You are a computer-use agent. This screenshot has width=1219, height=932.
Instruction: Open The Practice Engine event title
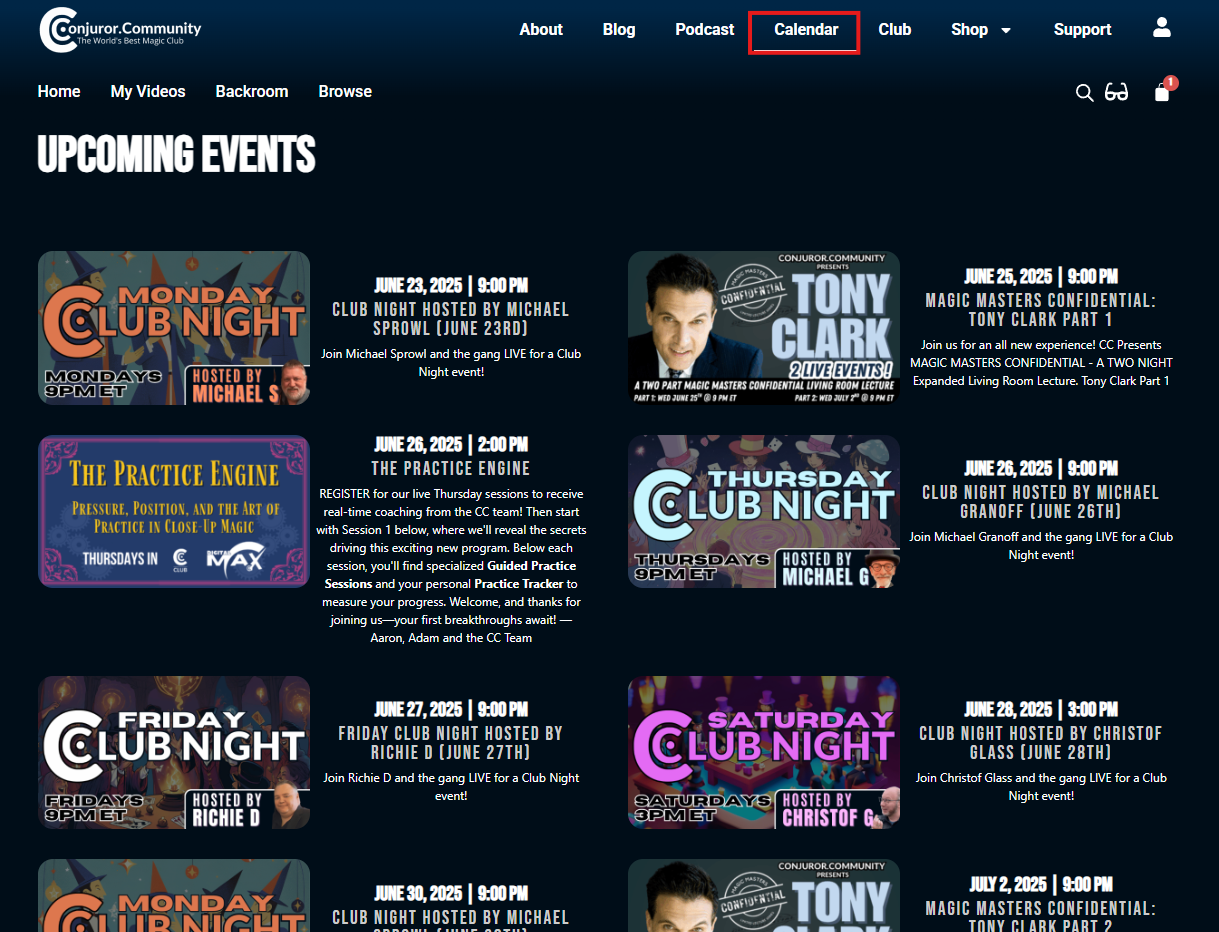[x=451, y=468]
